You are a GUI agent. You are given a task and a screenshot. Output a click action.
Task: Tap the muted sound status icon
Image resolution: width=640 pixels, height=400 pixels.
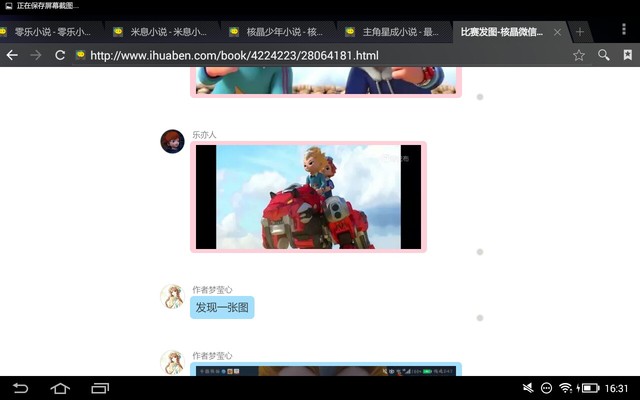(528, 388)
